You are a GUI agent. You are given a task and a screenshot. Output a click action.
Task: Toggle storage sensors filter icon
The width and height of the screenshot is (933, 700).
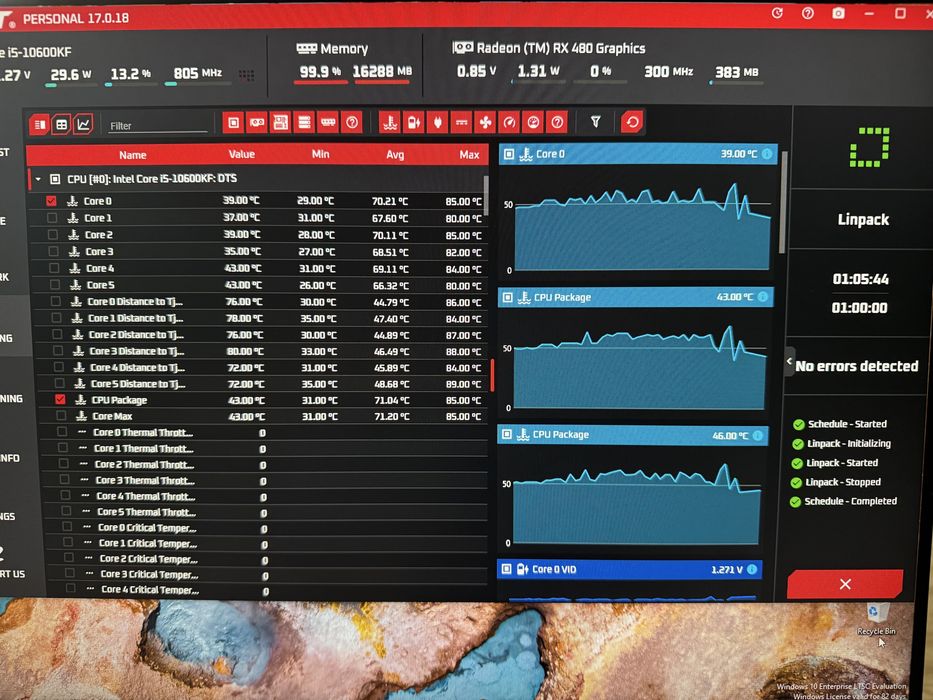[304, 123]
